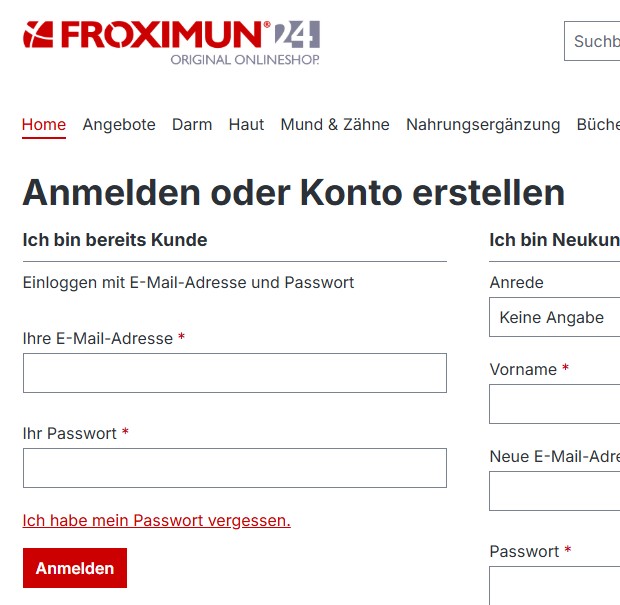The image size is (620, 605).
Task: Expand the Anrede dropdown showing Keine Angabe
Action: point(555,318)
